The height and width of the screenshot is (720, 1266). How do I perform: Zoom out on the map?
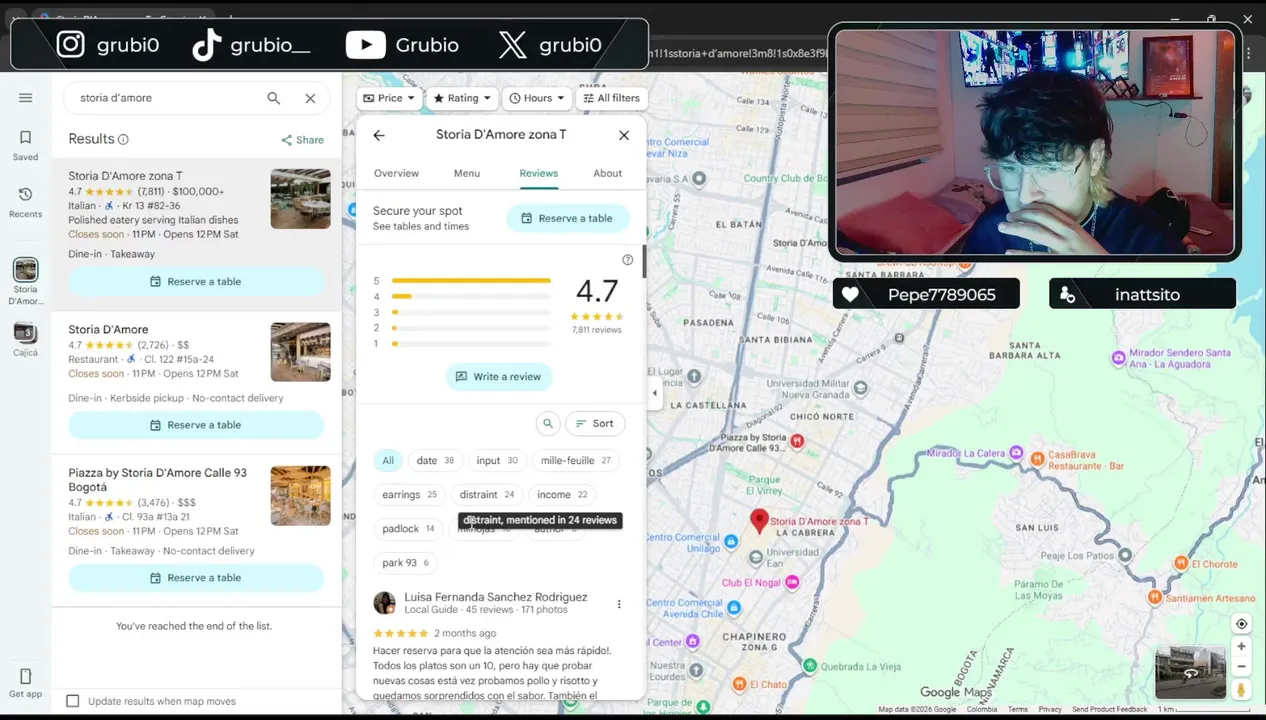tap(1241, 667)
